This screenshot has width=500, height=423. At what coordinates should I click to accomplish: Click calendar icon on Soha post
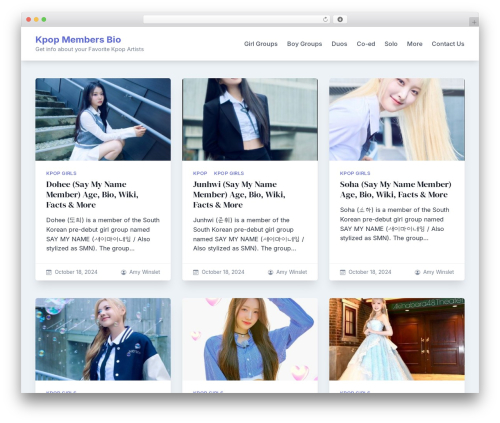point(343,272)
